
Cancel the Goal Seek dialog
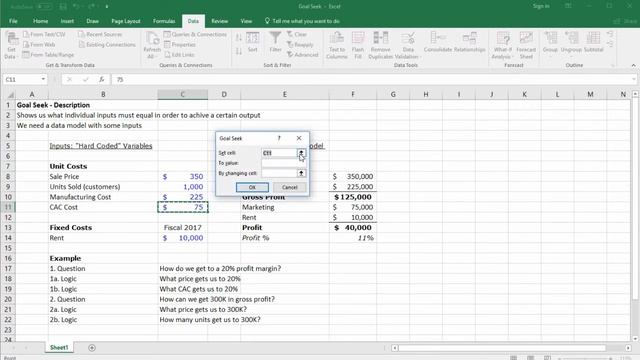click(x=290, y=187)
